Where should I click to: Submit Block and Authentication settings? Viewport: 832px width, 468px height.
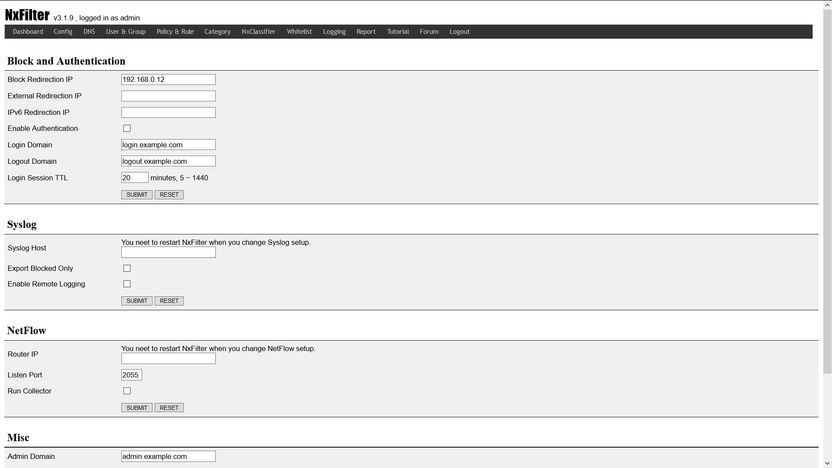[x=137, y=195]
